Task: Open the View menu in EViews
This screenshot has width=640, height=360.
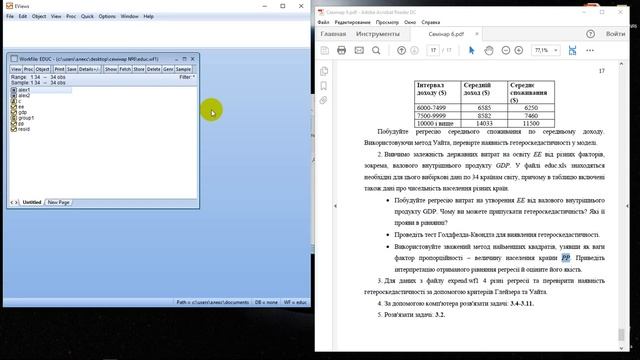Action: [x=56, y=16]
